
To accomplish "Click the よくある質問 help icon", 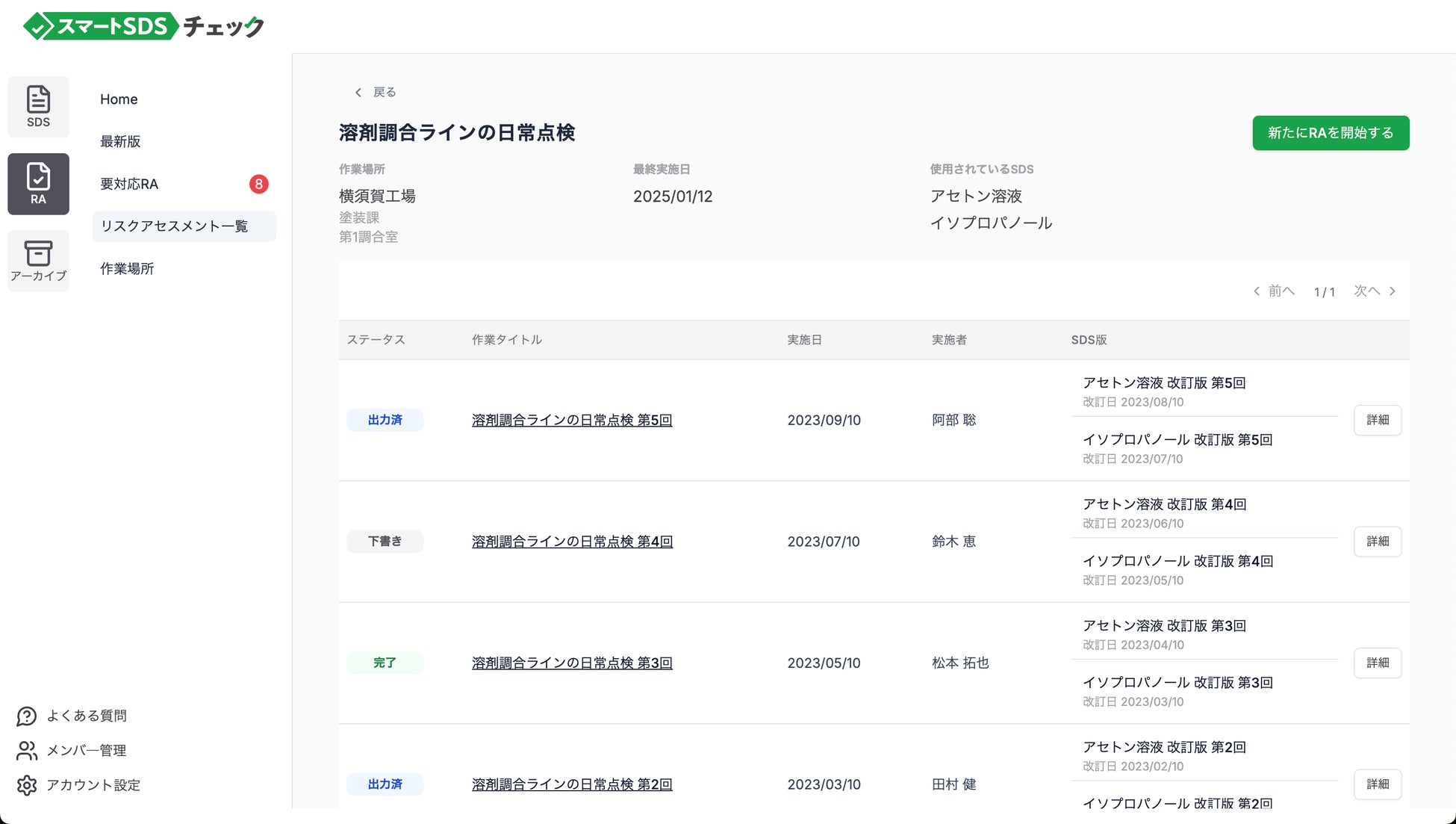I will (27, 716).
